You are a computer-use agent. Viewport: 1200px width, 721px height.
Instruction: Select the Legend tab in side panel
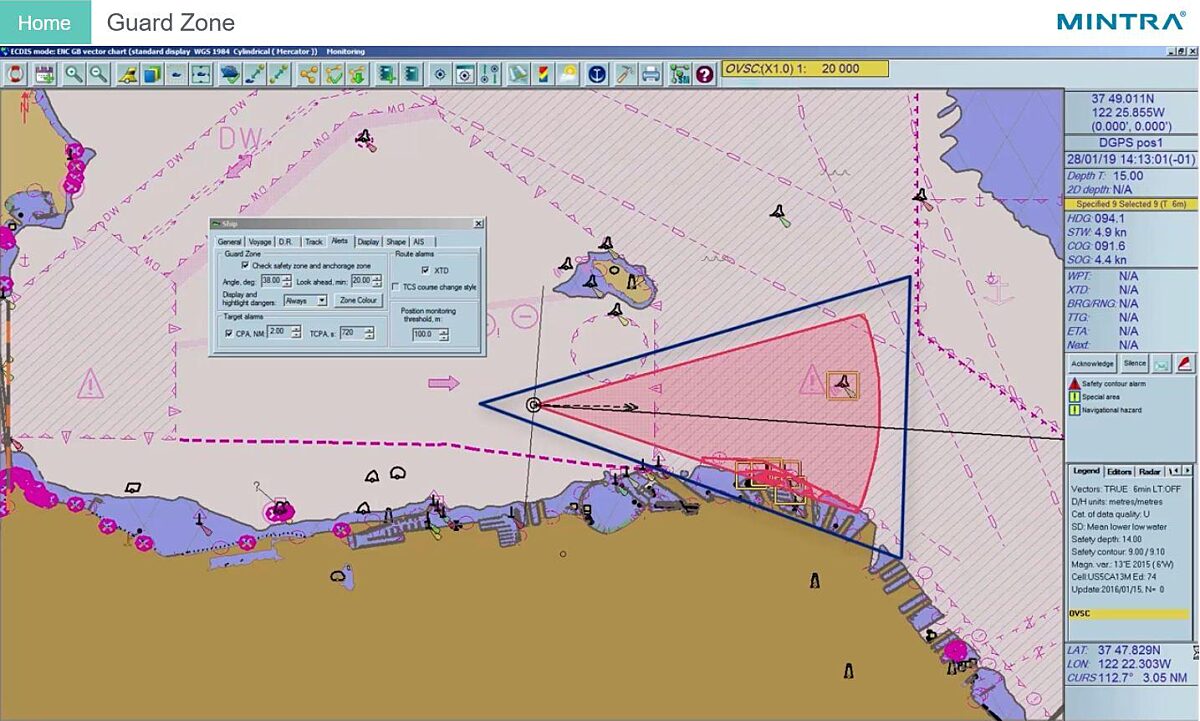click(1086, 471)
